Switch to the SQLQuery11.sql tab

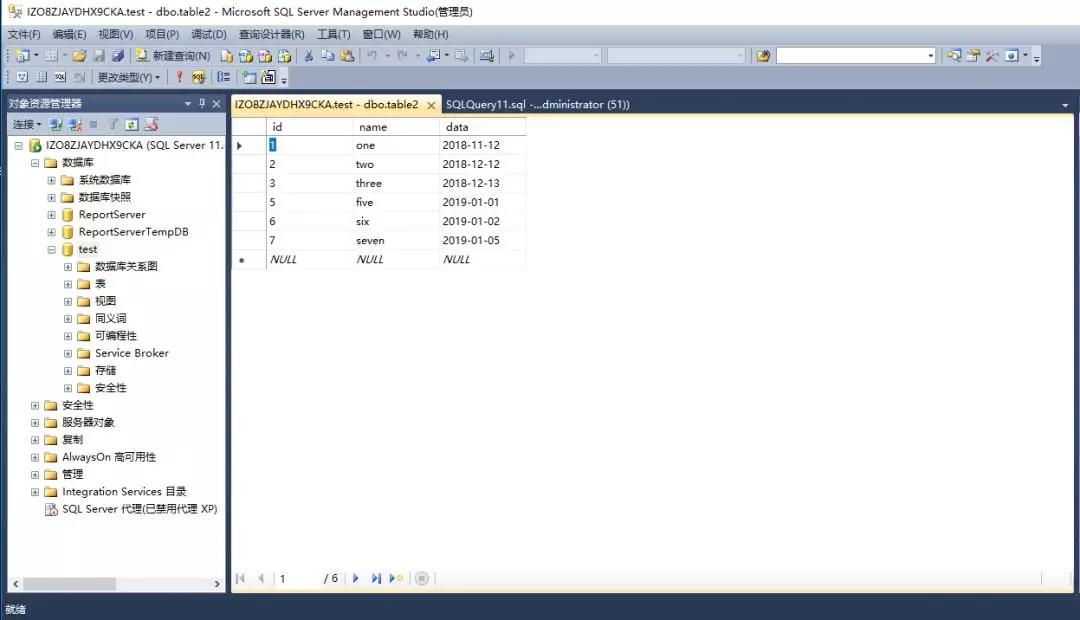pos(537,104)
